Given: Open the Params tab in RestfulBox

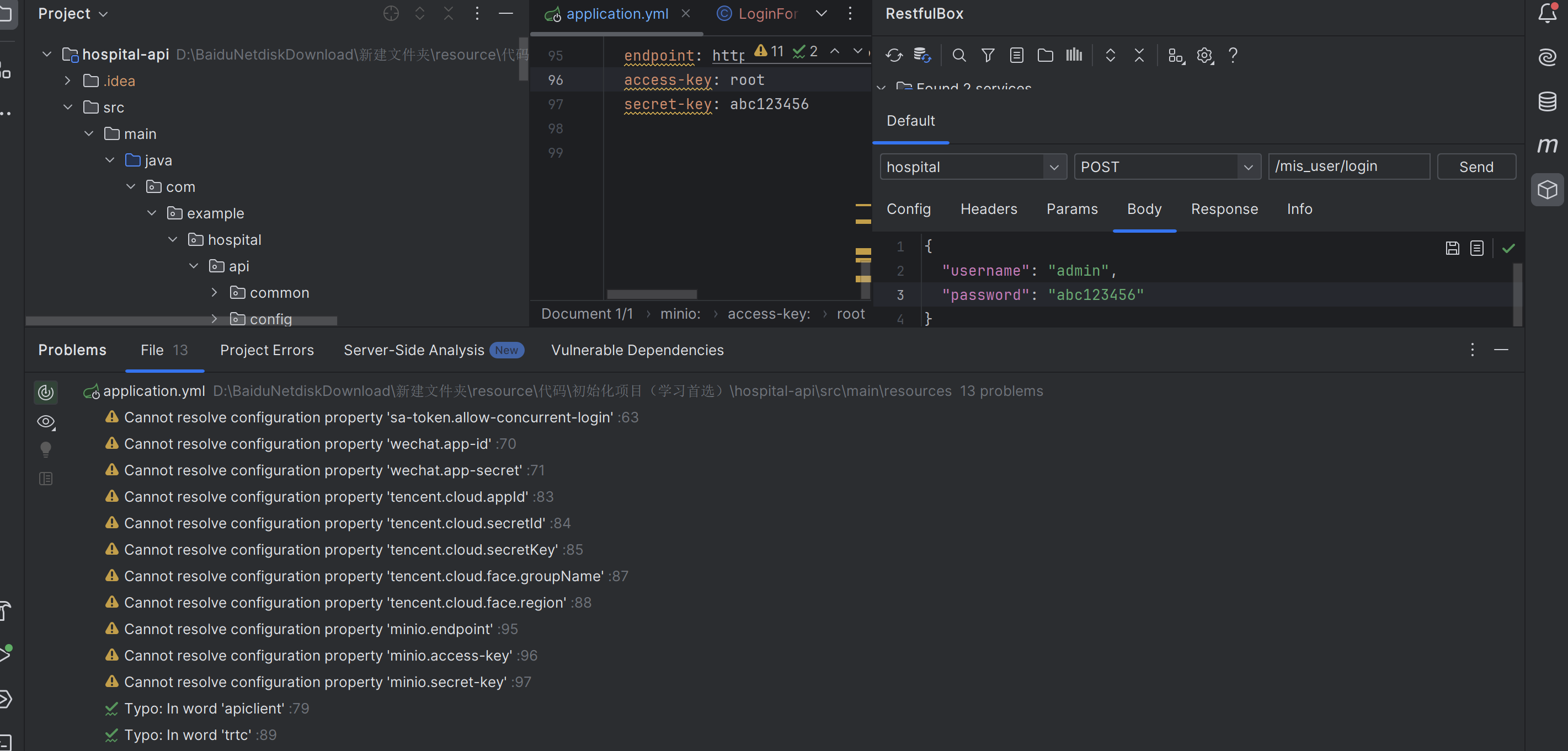Looking at the screenshot, I should pyautogui.click(x=1072, y=208).
